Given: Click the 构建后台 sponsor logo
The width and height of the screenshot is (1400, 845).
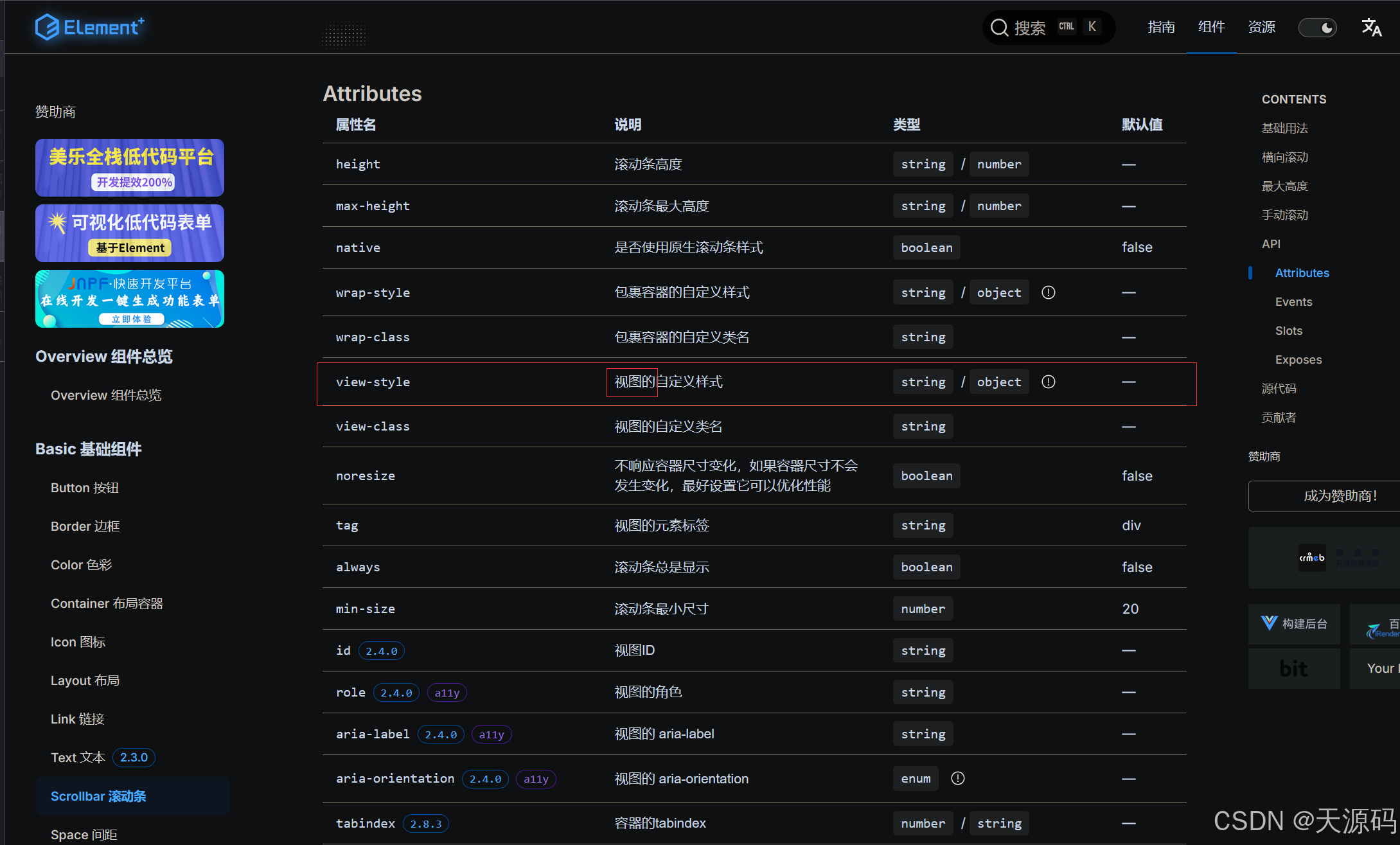Looking at the screenshot, I should click(1294, 623).
